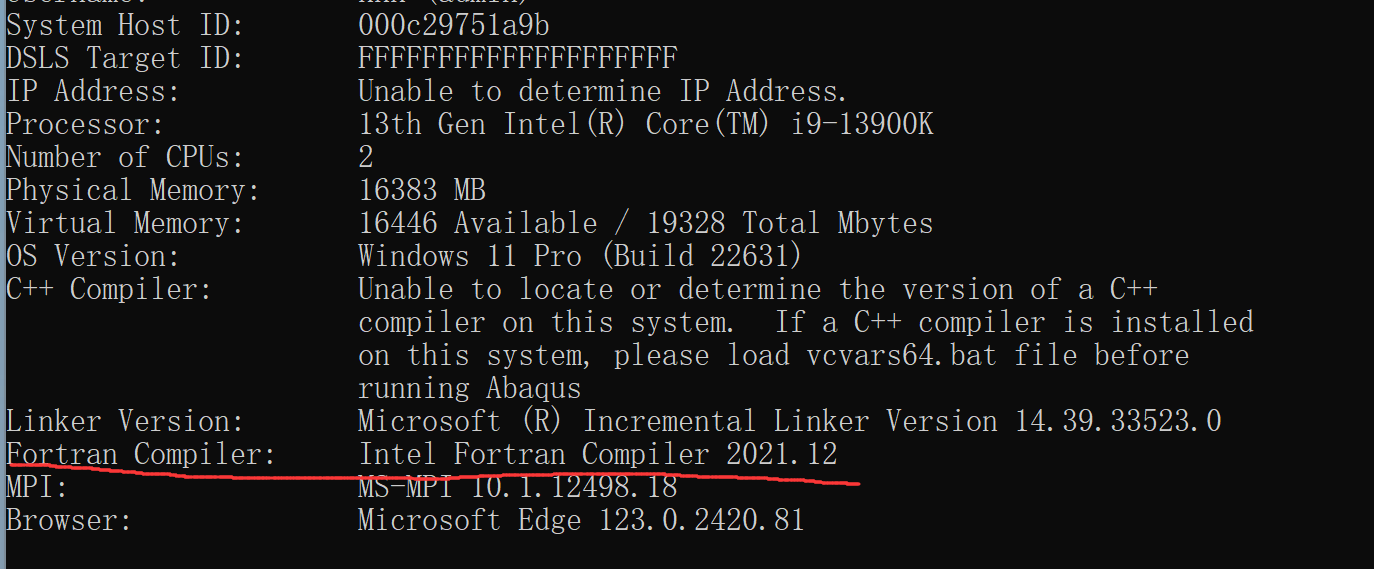Click the Intel Core i9-13900K processor text

tap(646, 124)
